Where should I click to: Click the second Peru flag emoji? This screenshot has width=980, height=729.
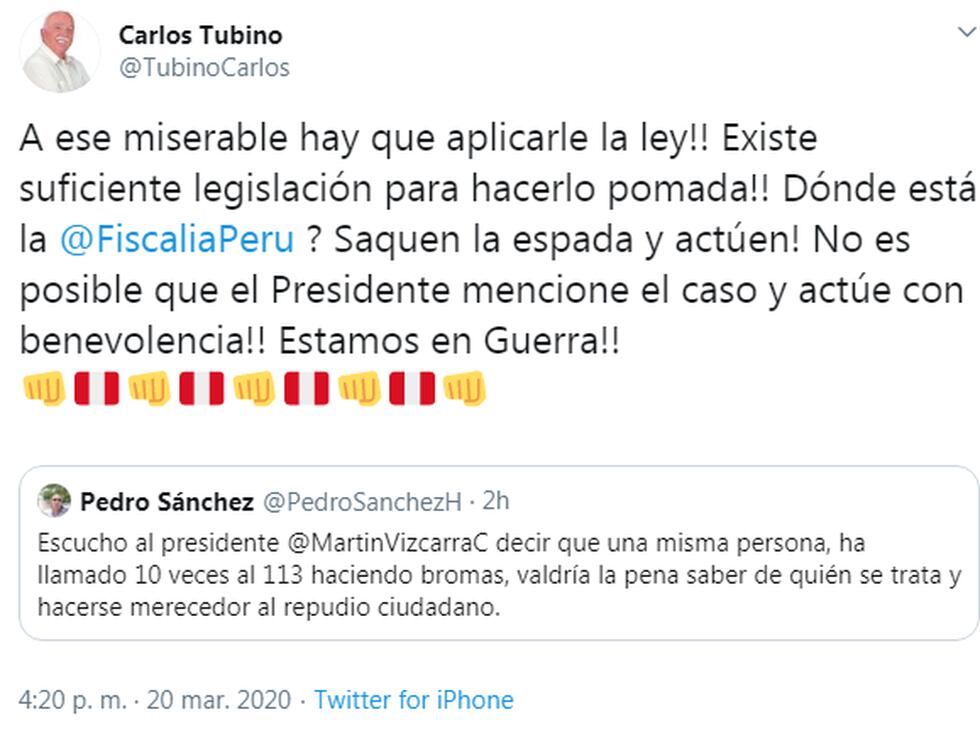201,388
